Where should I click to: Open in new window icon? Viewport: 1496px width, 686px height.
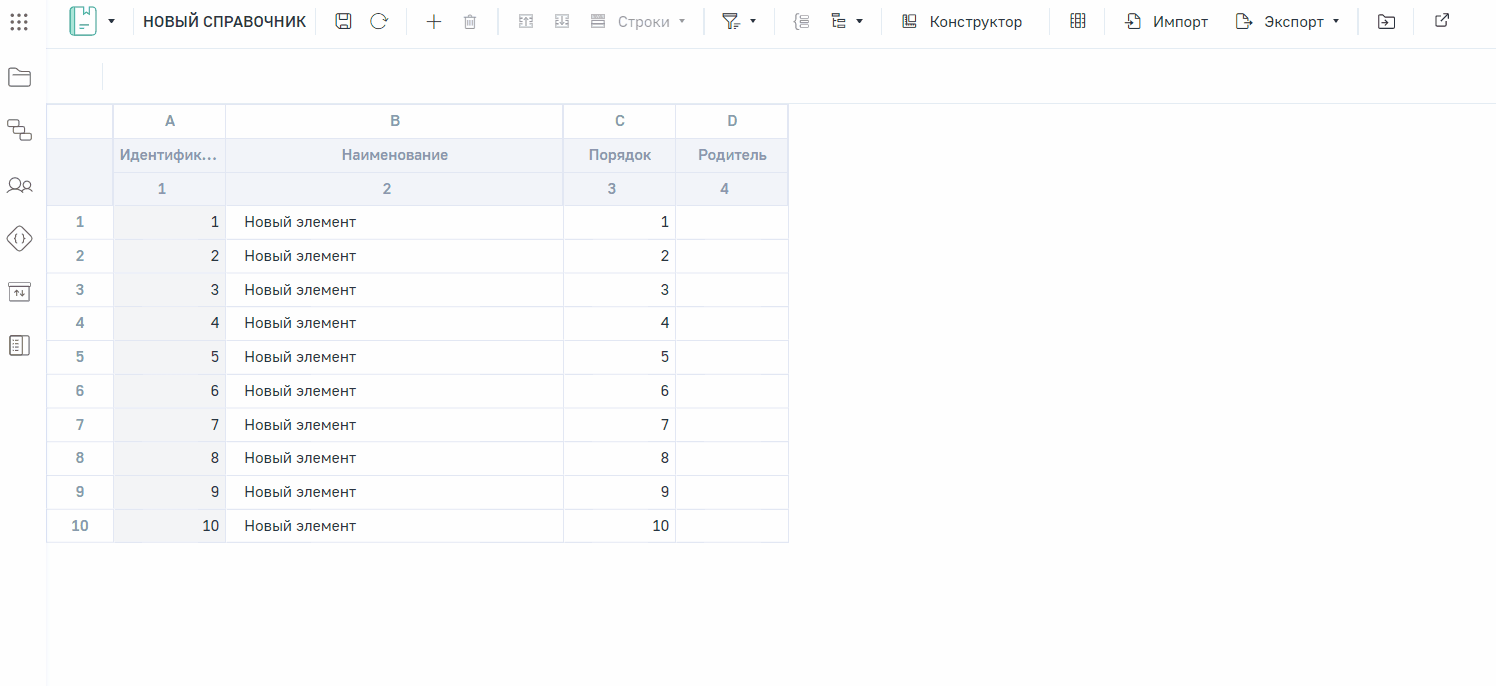[1441, 20]
